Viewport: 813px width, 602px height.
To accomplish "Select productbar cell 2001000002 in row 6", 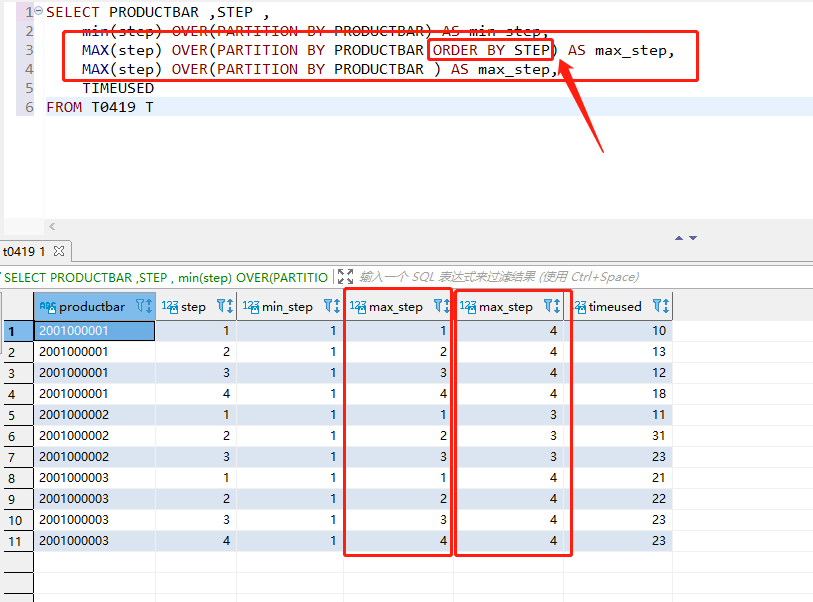I will click(94, 436).
